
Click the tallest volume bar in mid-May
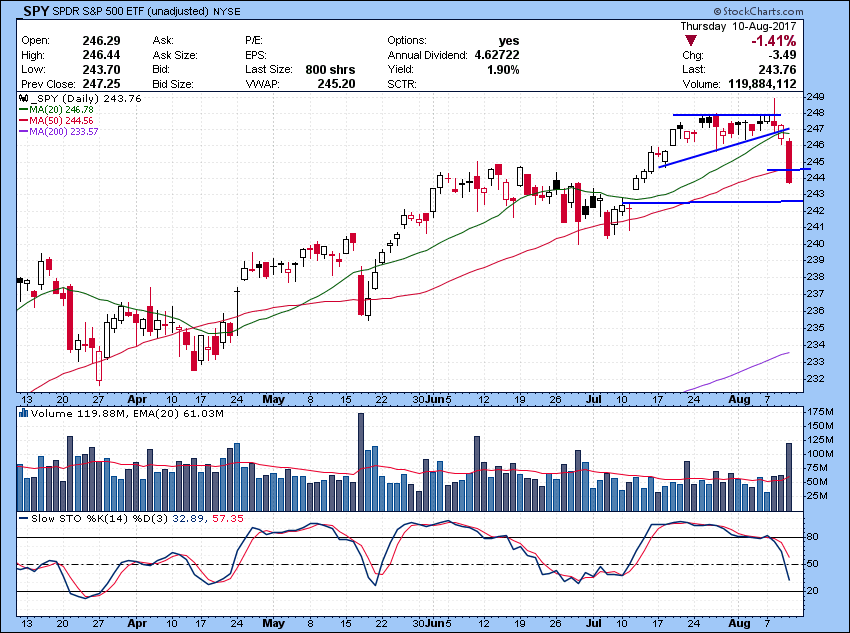[x=361, y=462]
